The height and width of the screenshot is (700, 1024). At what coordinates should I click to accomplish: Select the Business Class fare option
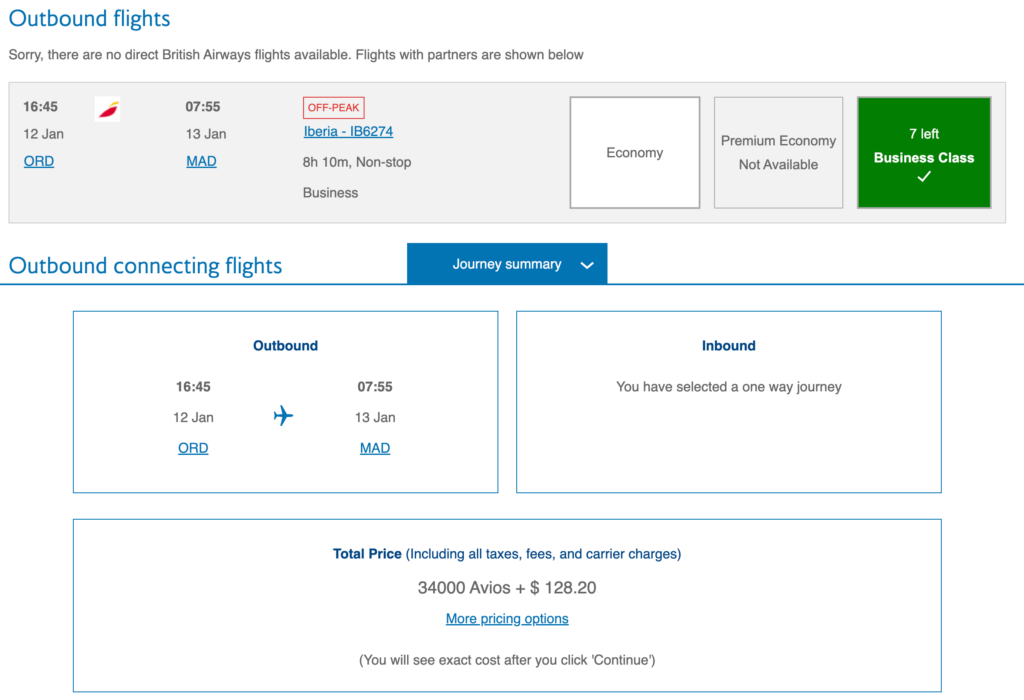tap(923, 151)
